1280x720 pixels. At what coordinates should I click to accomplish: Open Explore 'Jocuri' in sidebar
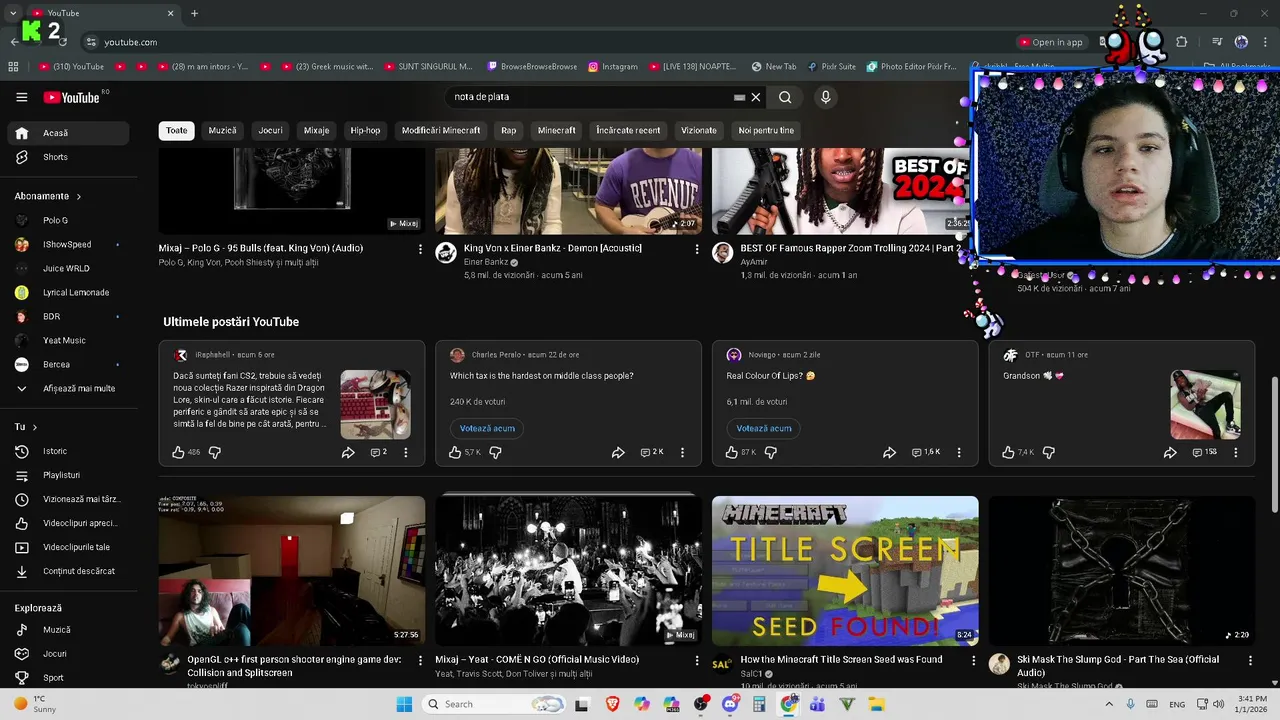point(68,654)
